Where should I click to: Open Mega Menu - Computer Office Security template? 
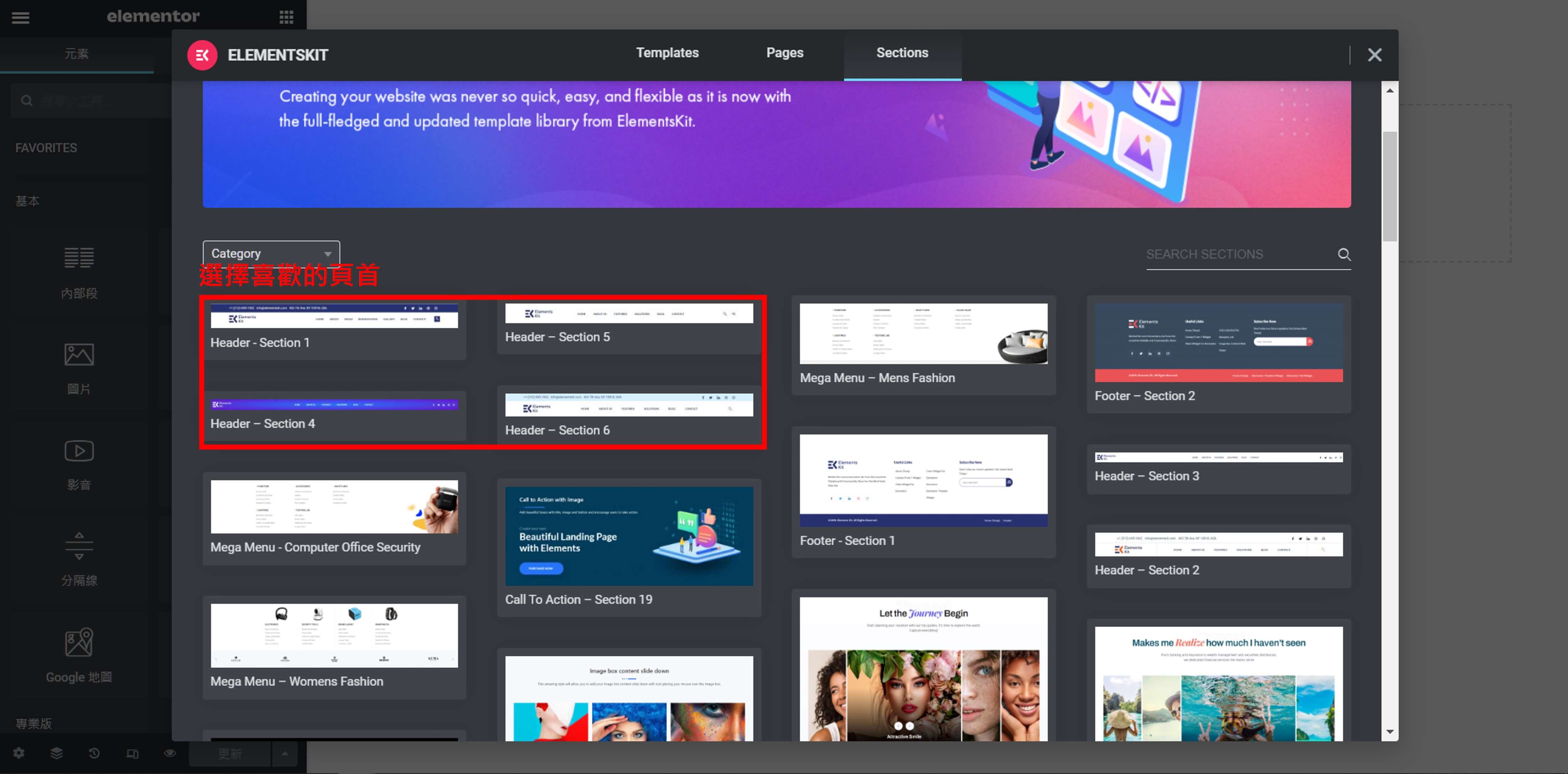coord(334,518)
